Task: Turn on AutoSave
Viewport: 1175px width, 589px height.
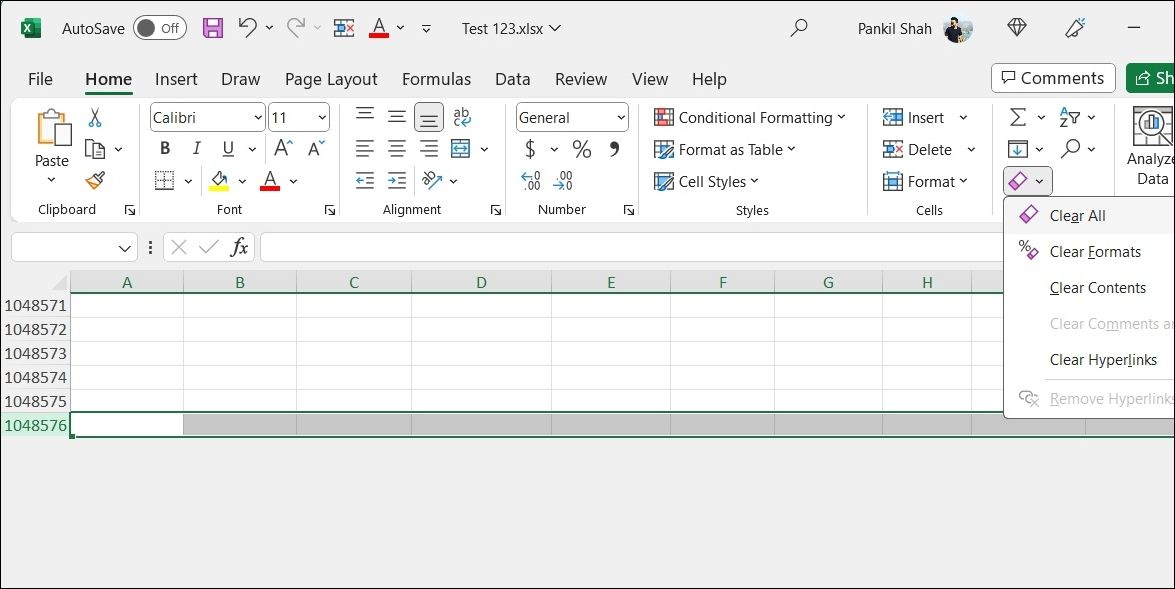Action: [158, 28]
